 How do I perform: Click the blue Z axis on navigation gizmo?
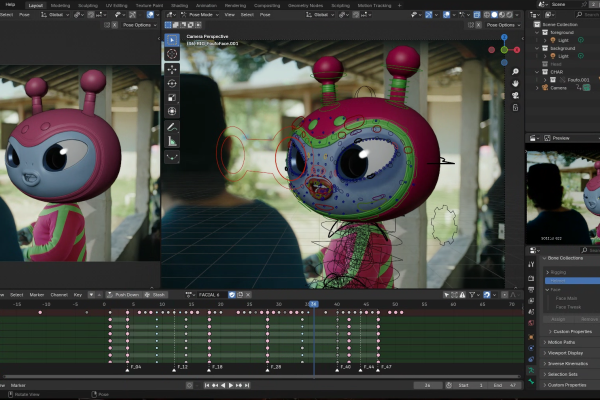coord(504,37)
